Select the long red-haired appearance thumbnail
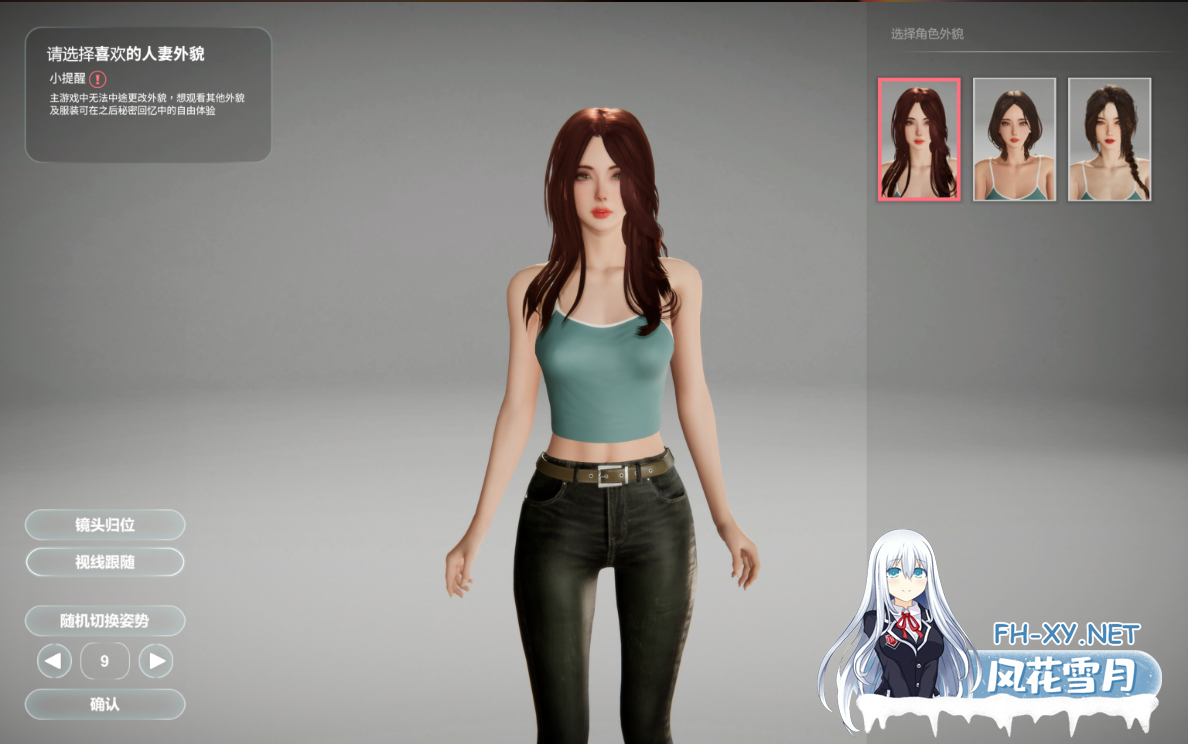 [919, 140]
